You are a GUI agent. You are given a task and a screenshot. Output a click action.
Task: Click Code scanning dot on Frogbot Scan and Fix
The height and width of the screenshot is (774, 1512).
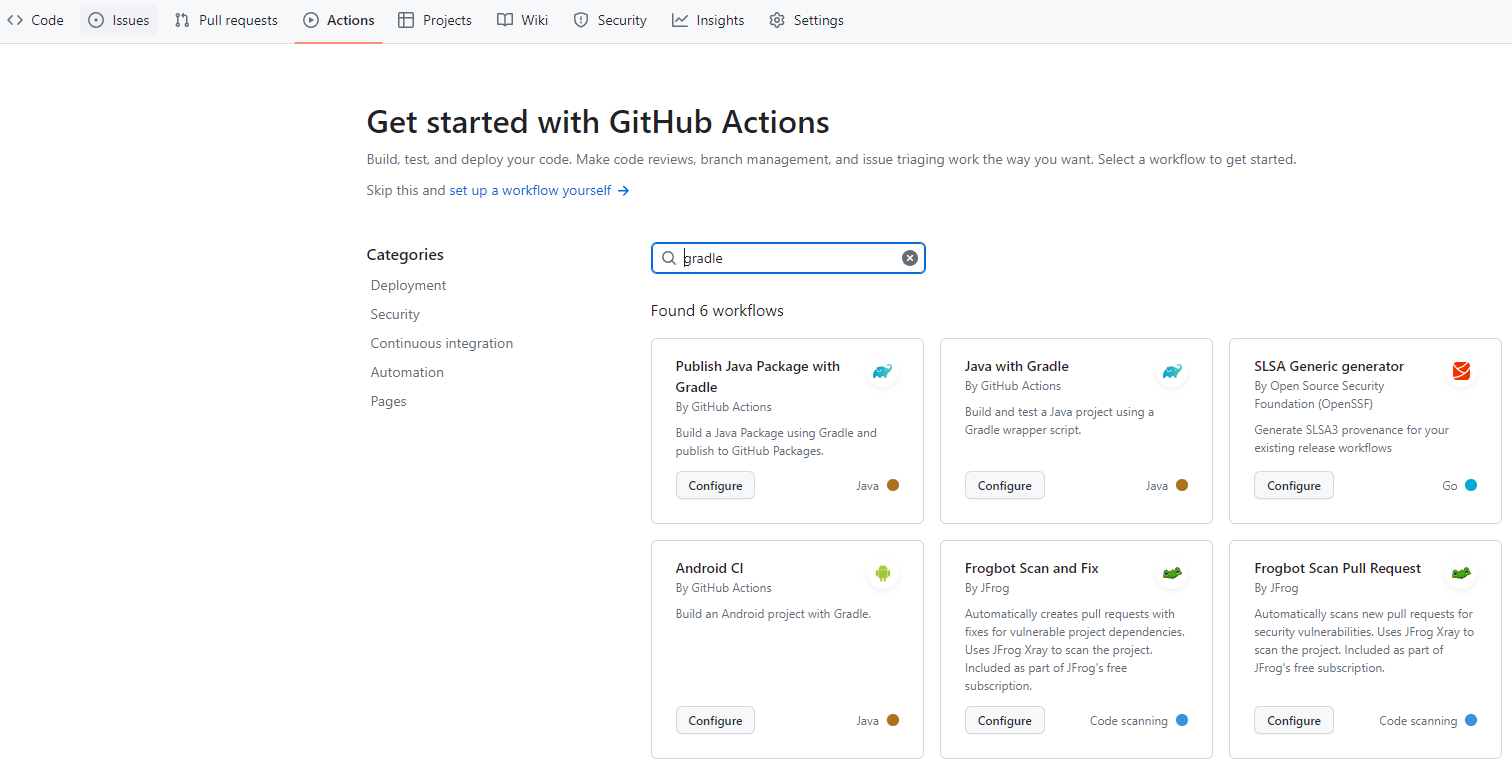click(x=1182, y=720)
